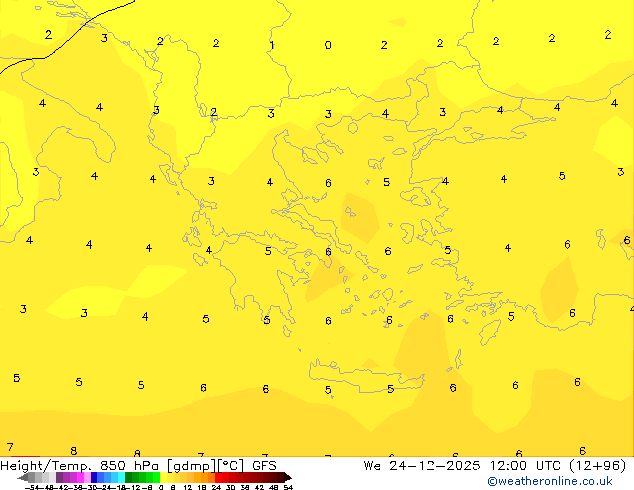Click the "[gdmp]" unit label

click(x=192, y=466)
